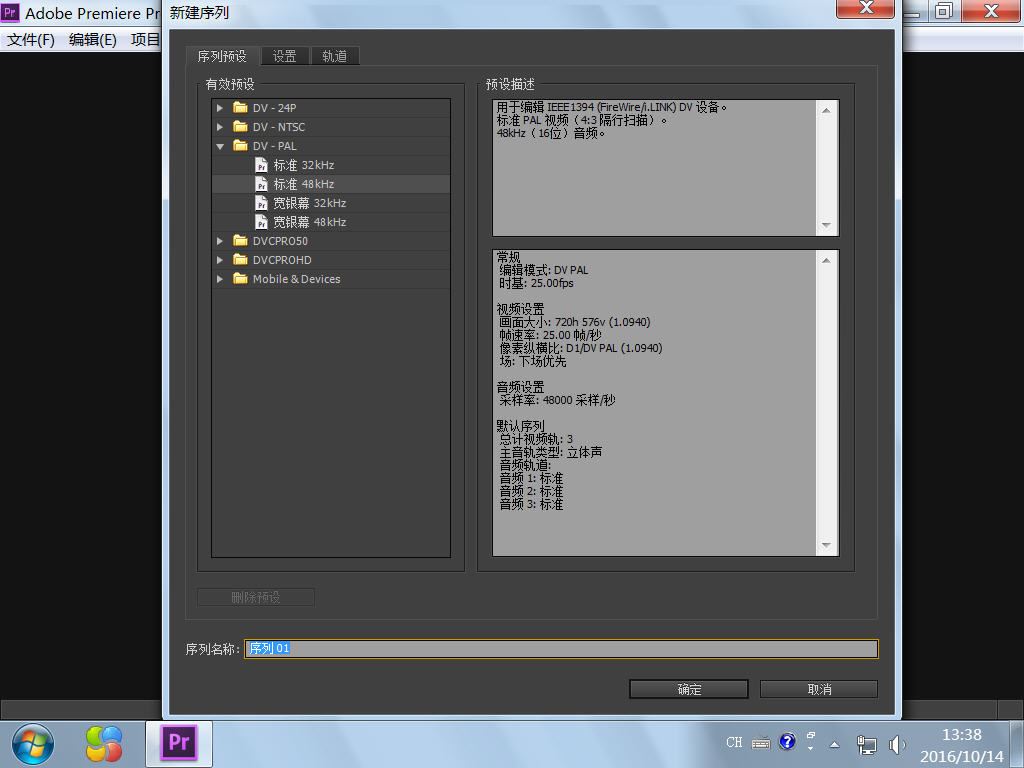1024x768 pixels.
Task: Collapse the DV - PAL preset folder
Action: click(220, 146)
